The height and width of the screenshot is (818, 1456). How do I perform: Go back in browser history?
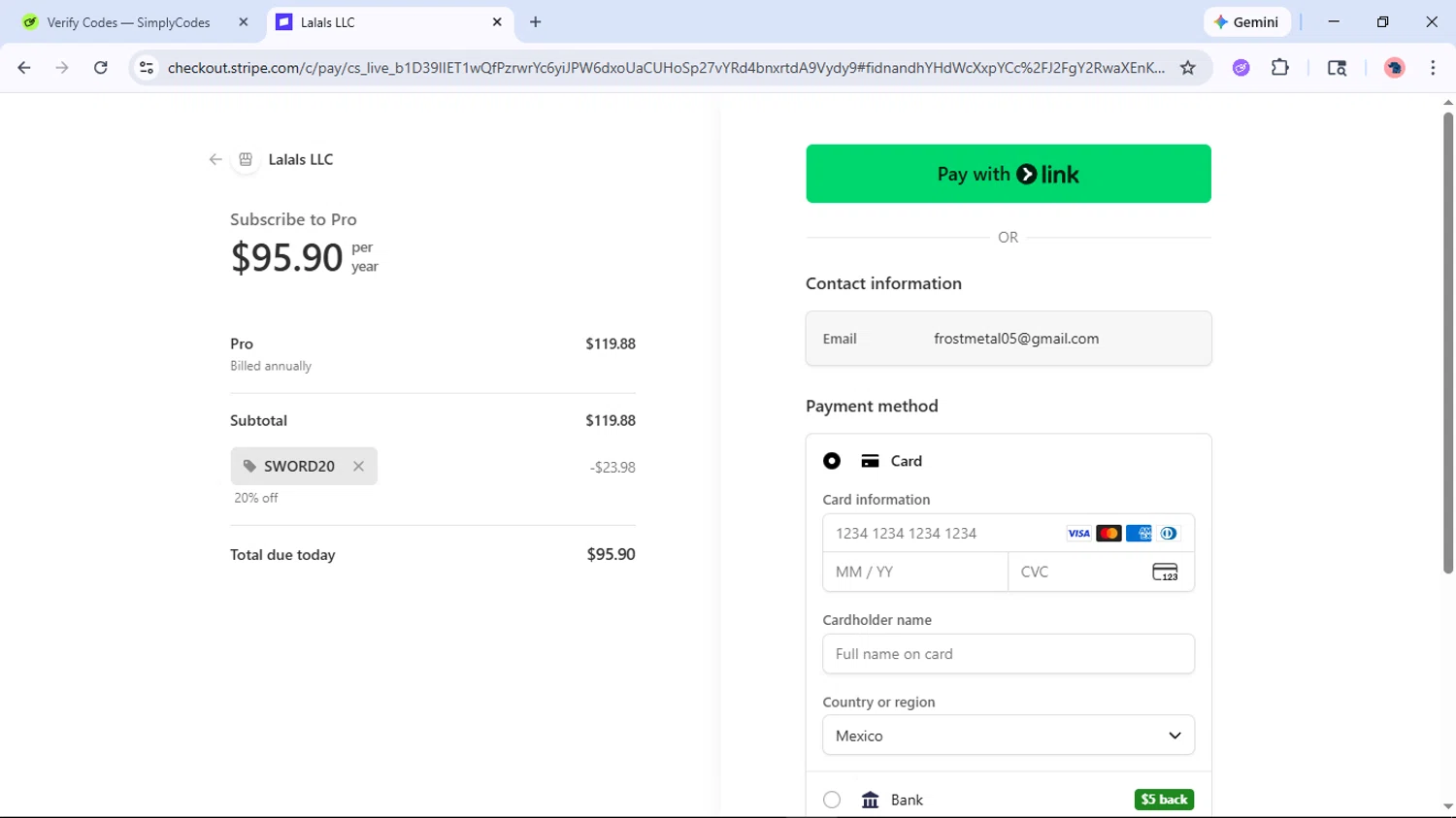click(x=24, y=68)
